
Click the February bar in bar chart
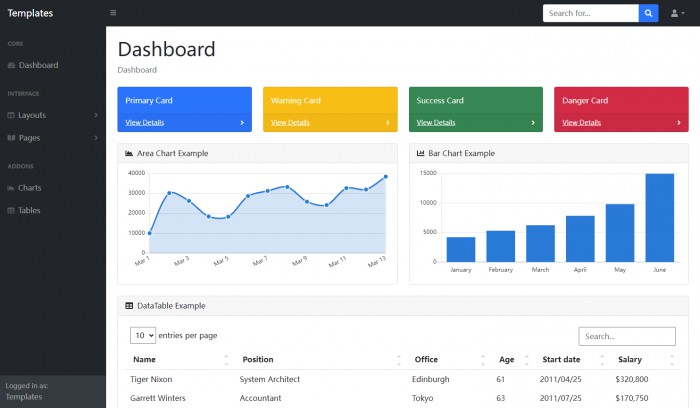[500, 246]
